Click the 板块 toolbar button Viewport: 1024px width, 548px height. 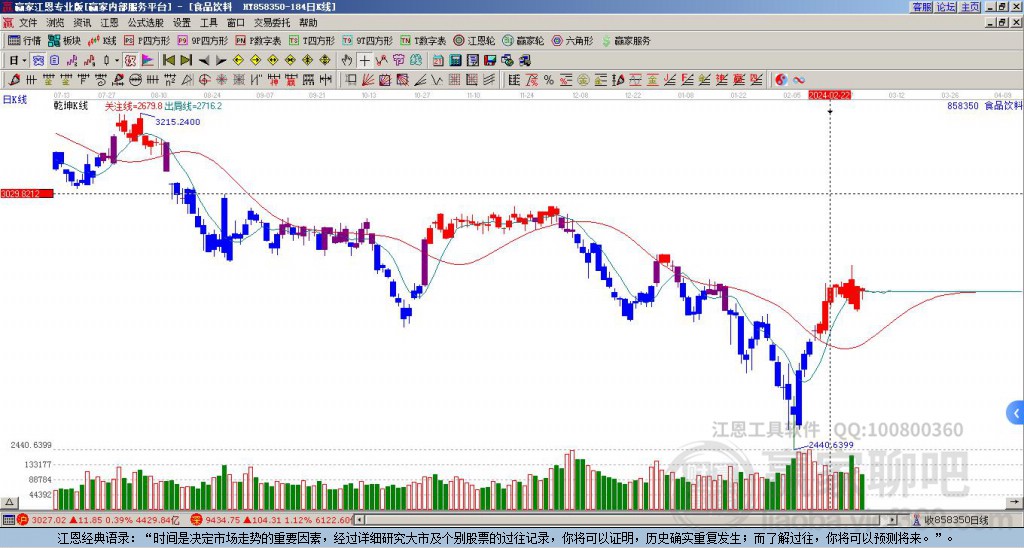click(64, 40)
